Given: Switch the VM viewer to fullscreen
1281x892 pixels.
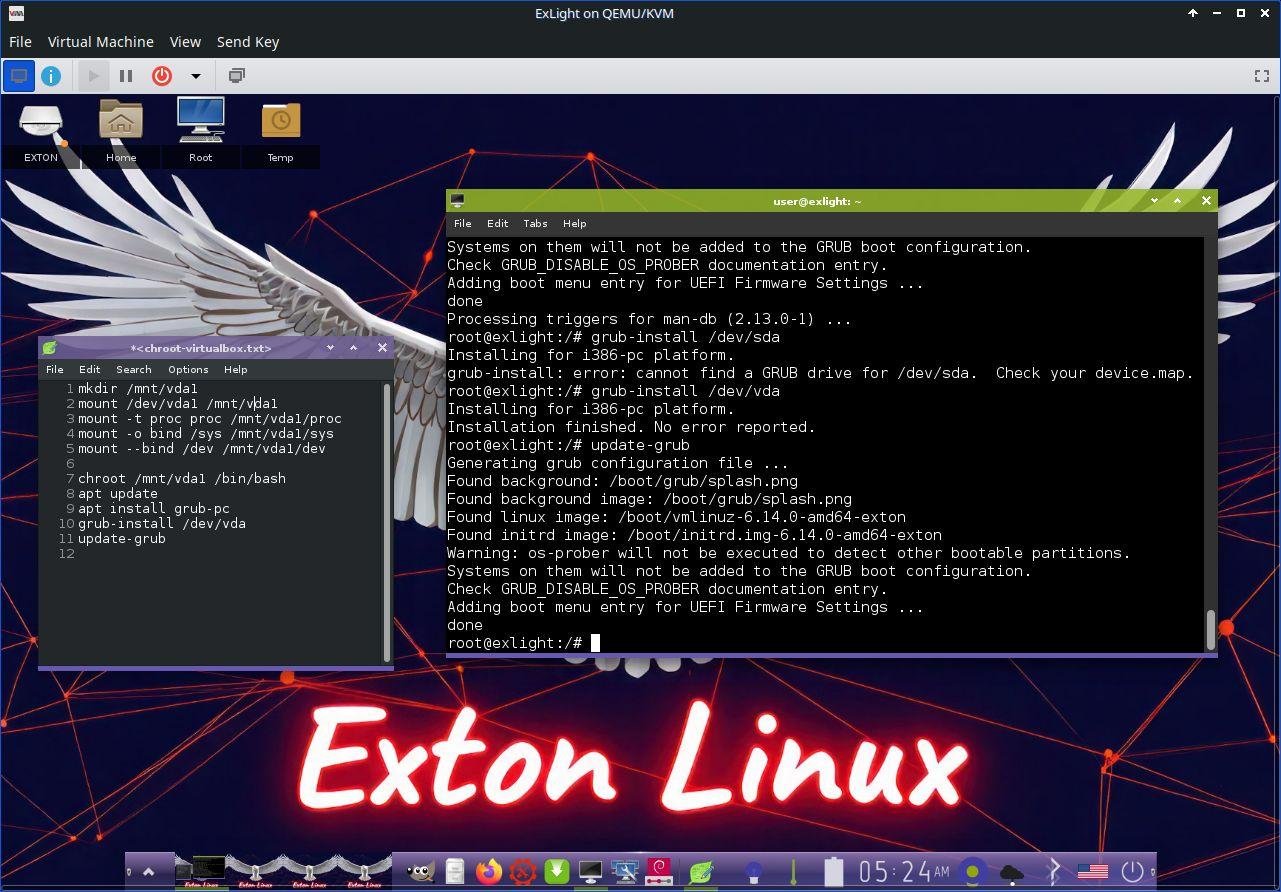Looking at the screenshot, I should pyautogui.click(x=1262, y=76).
